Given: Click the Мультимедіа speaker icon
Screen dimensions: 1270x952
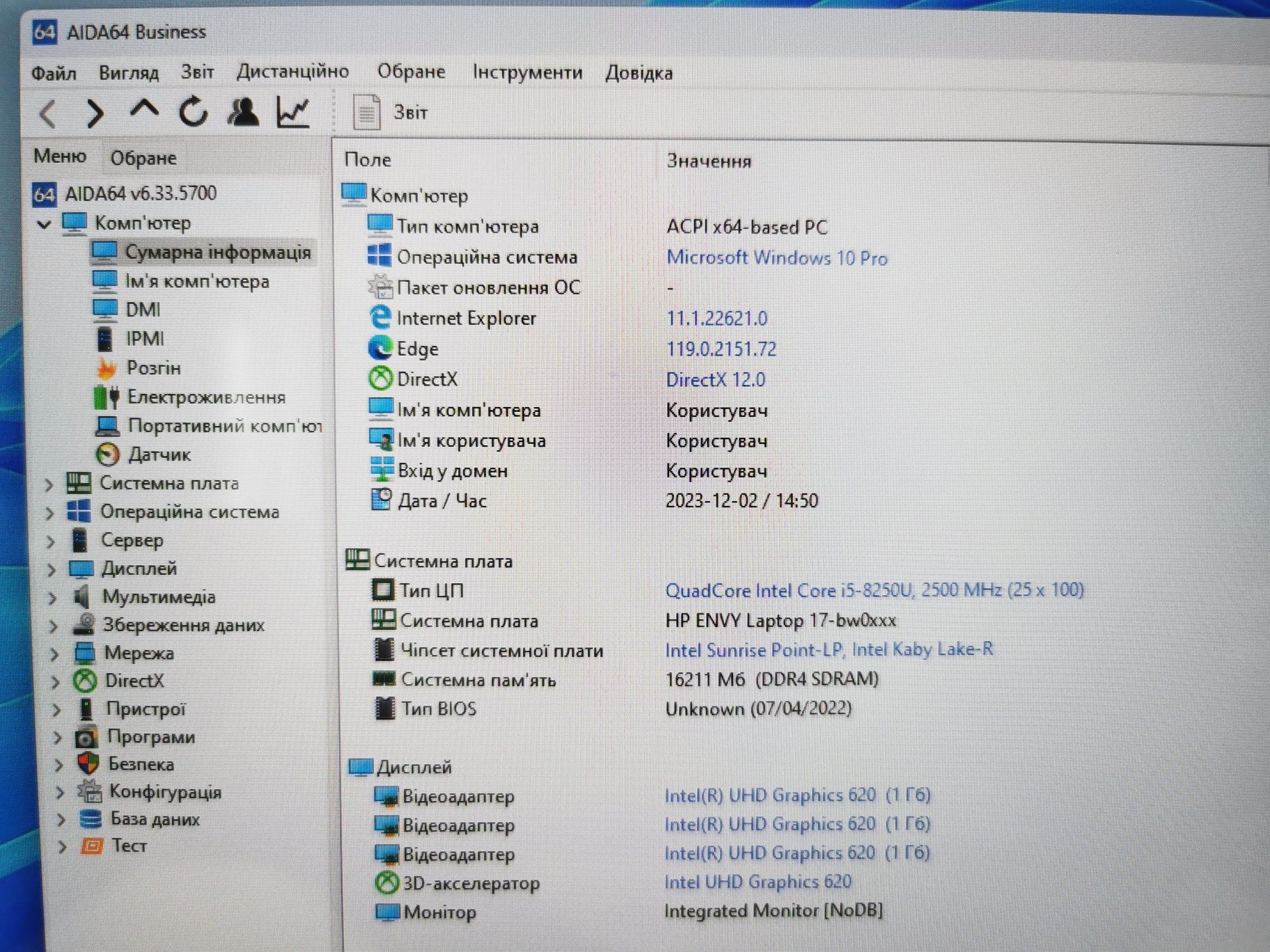Looking at the screenshot, I should point(82,596).
